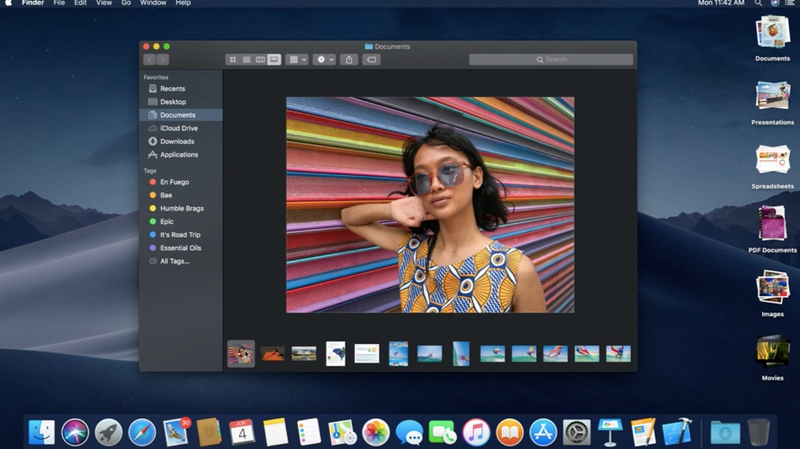Open the File menu
Viewport: 800px width, 449px height.
click(59, 3)
